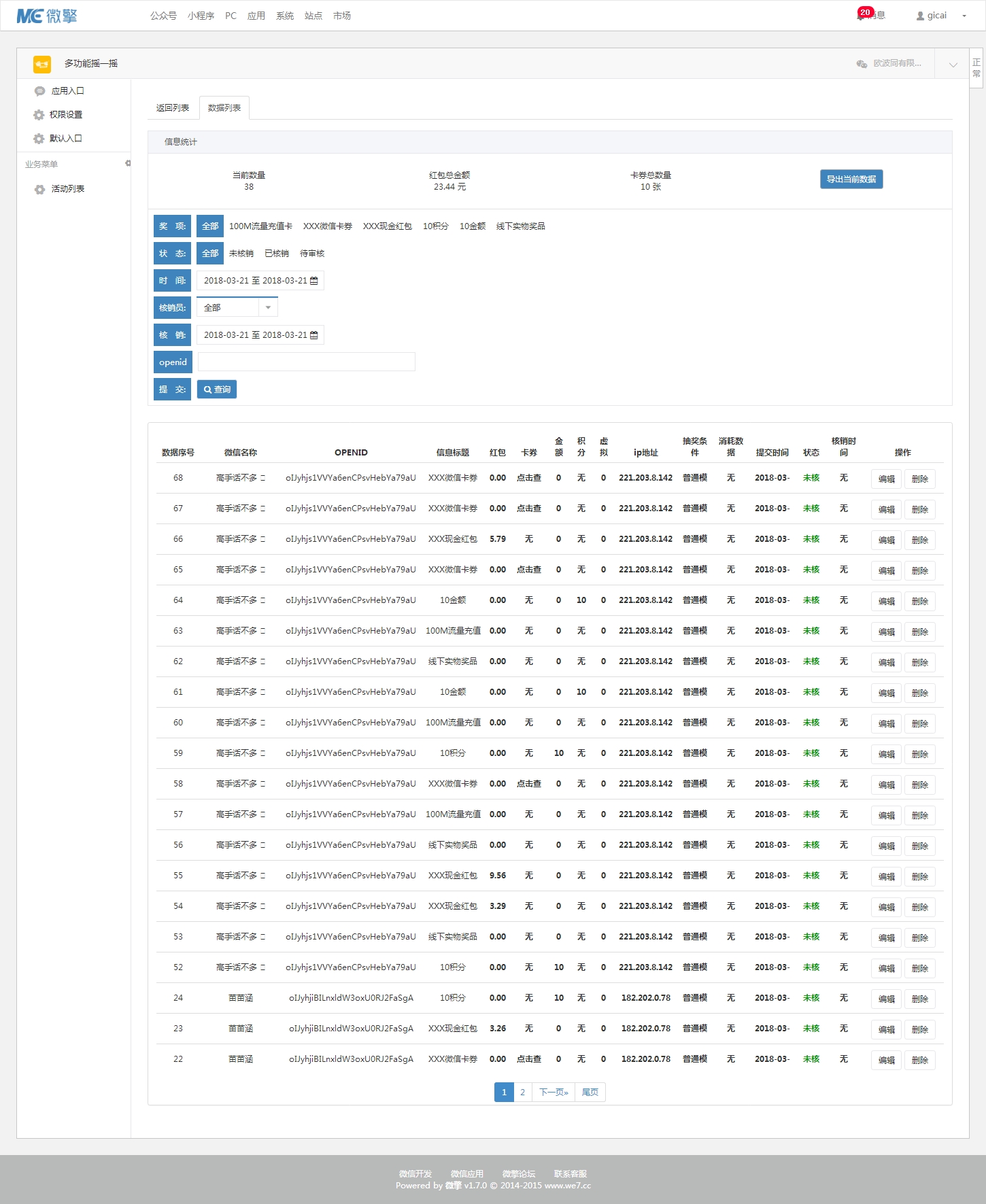
Task: Open the 微信应用 footer link
Action: point(467,1174)
